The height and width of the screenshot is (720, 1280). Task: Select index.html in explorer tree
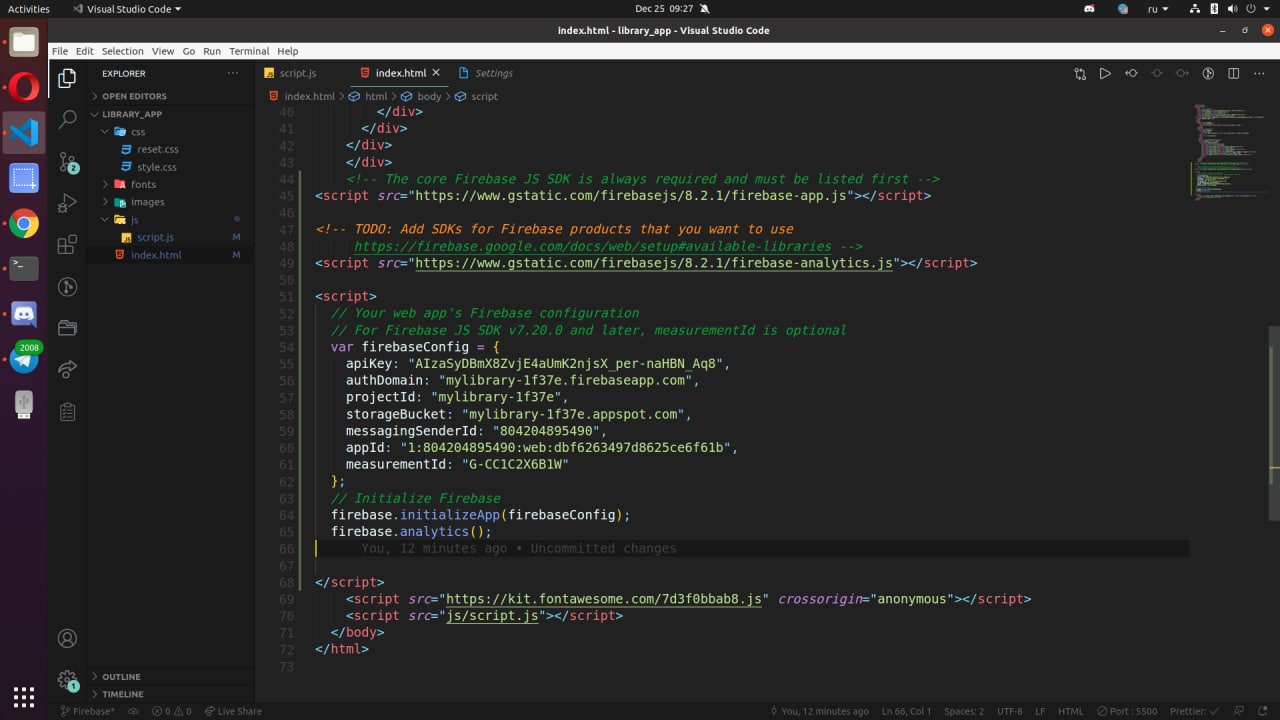[x=170, y=255]
